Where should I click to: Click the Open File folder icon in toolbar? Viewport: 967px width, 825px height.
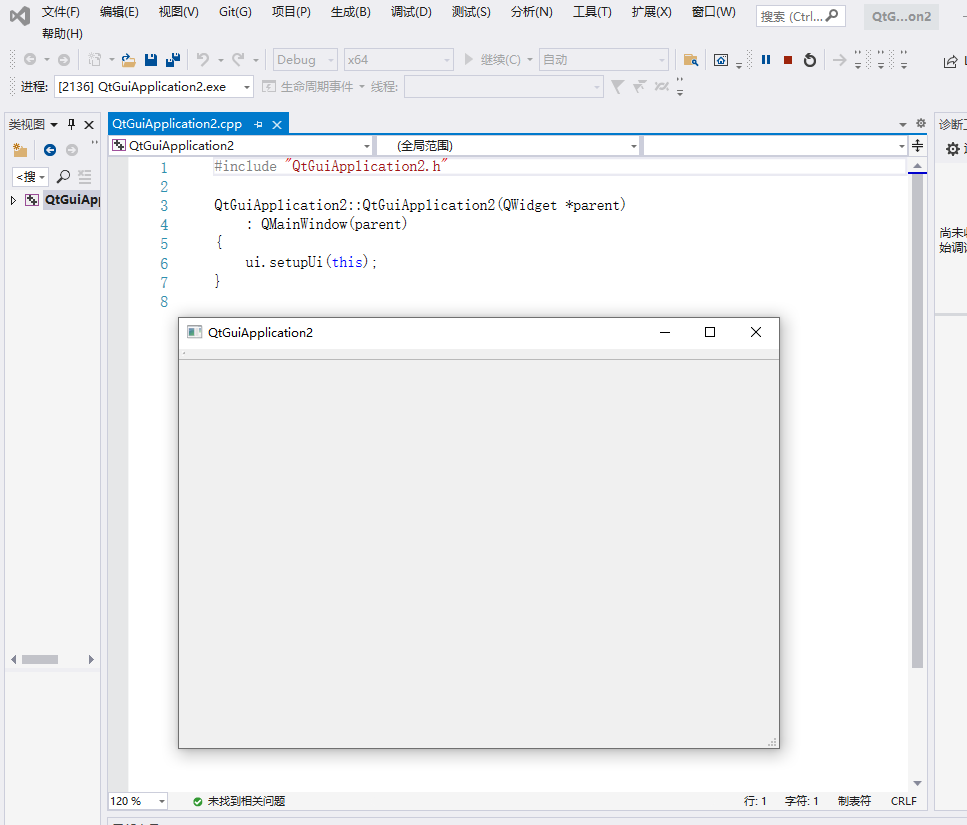pos(128,60)
